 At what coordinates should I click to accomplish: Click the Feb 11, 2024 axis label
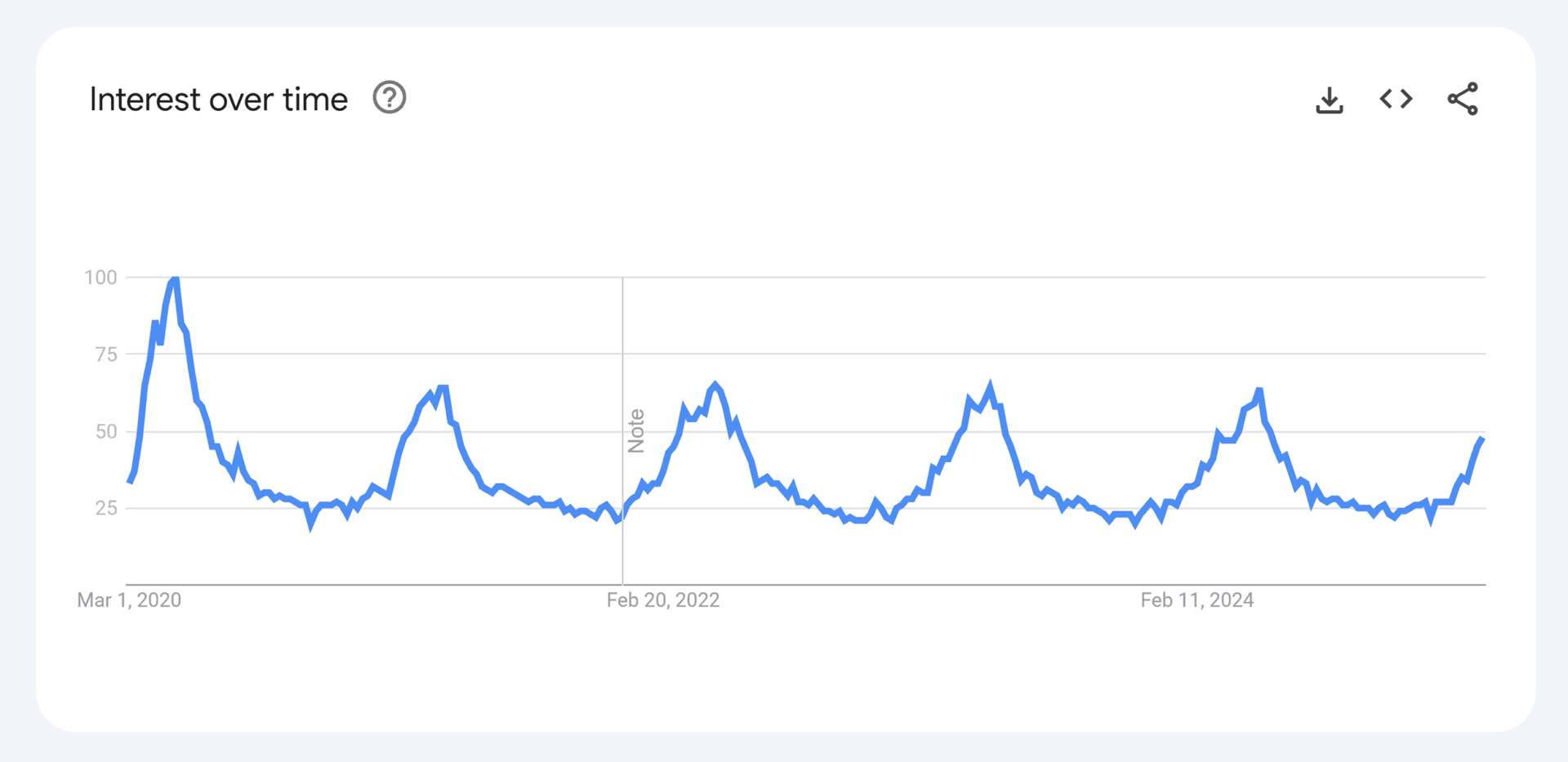click(x=1196, y=600)
